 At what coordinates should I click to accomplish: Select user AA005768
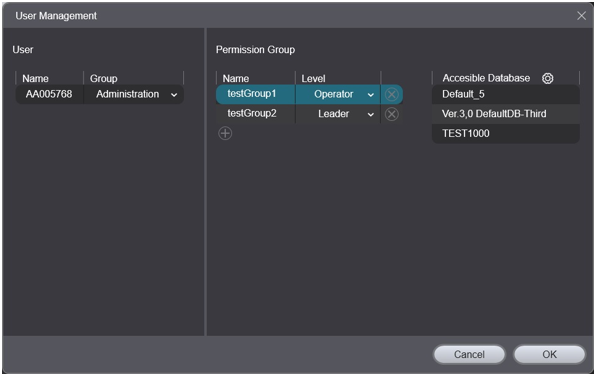click(x=49, y=94)
